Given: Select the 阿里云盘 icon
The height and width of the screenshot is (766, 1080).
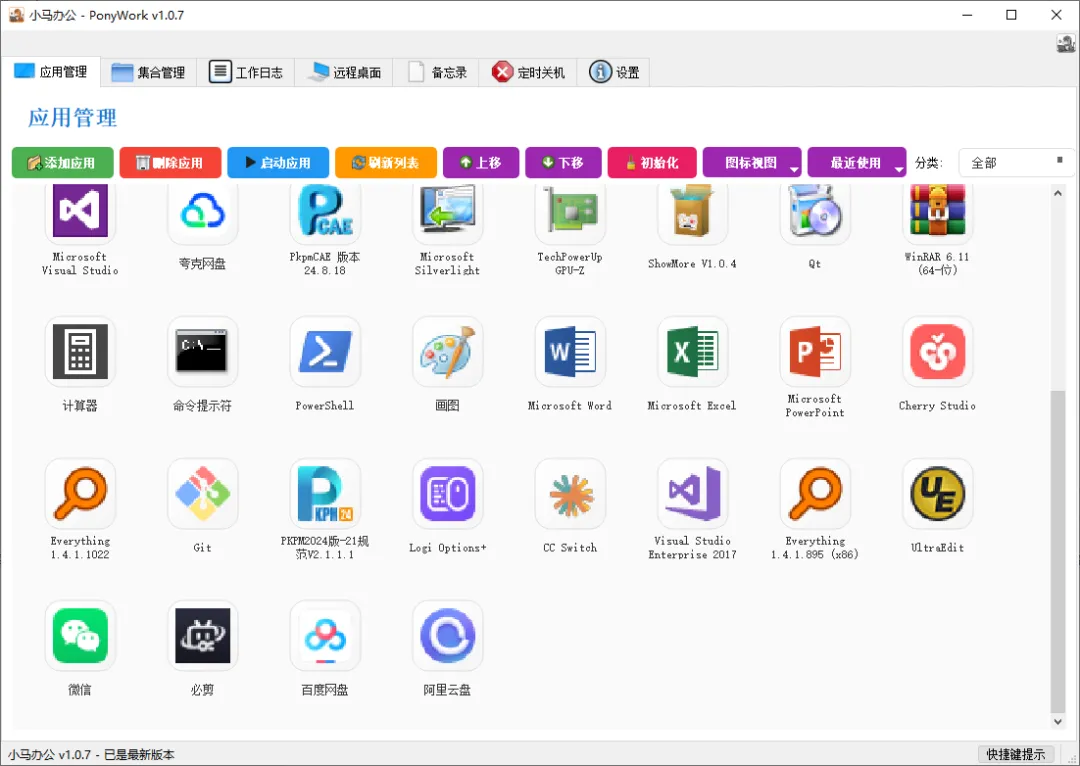Looking at the screenshot, I should [448, 635].
